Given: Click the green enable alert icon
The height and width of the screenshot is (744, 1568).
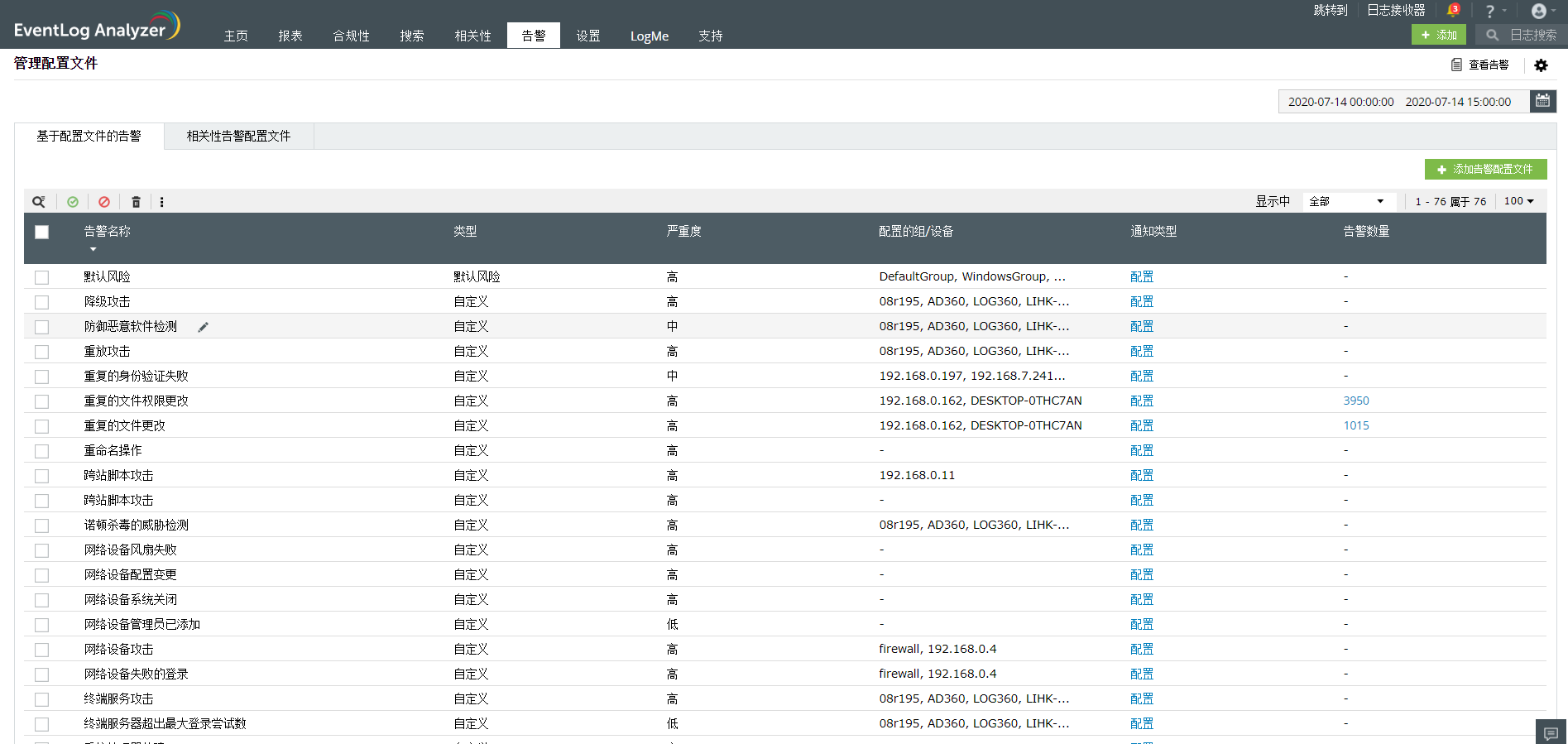Looking at the screenshot, I should click(x=73, y=202).
